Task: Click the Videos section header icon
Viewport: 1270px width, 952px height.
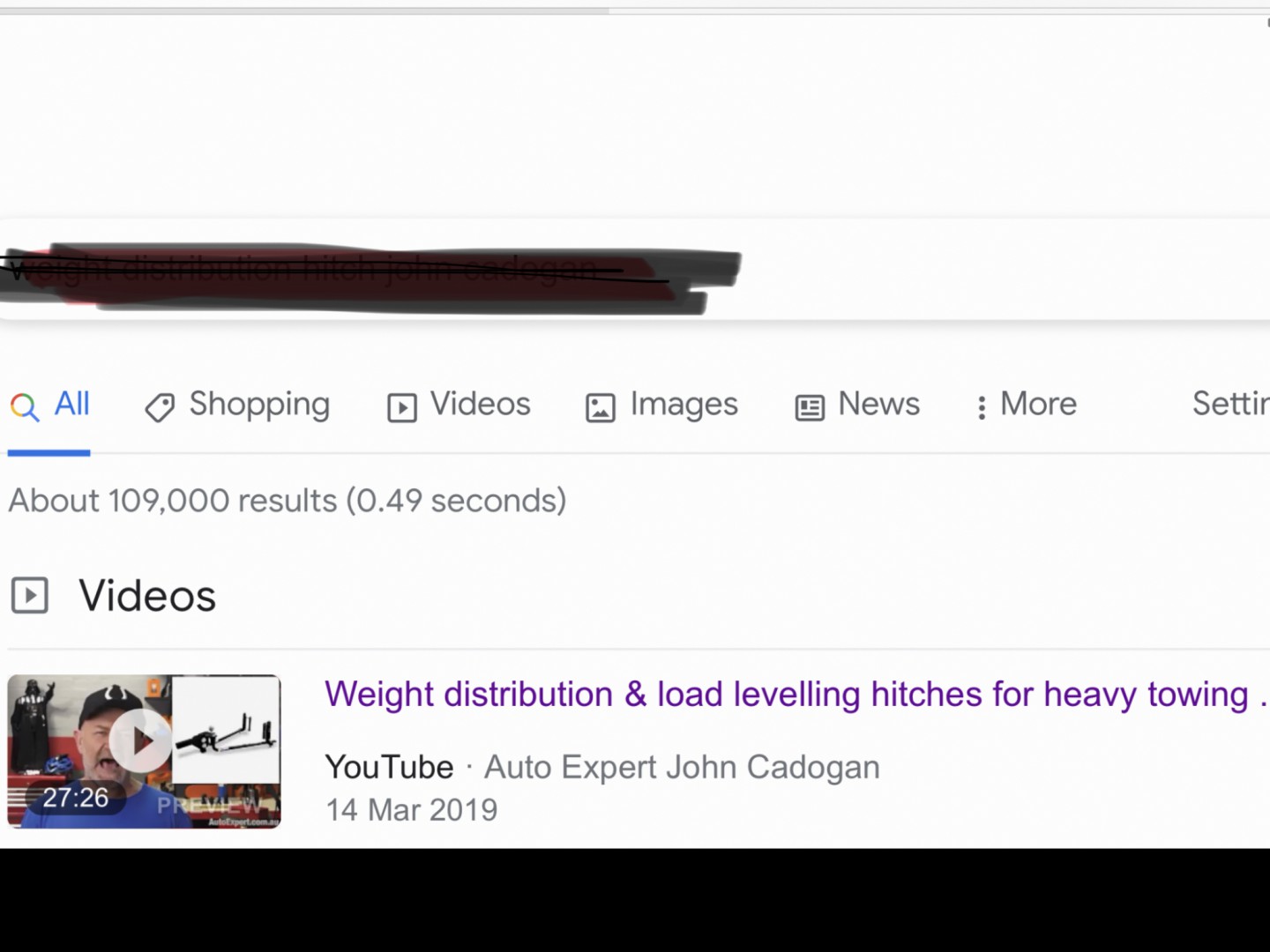Action: [30, 595]
